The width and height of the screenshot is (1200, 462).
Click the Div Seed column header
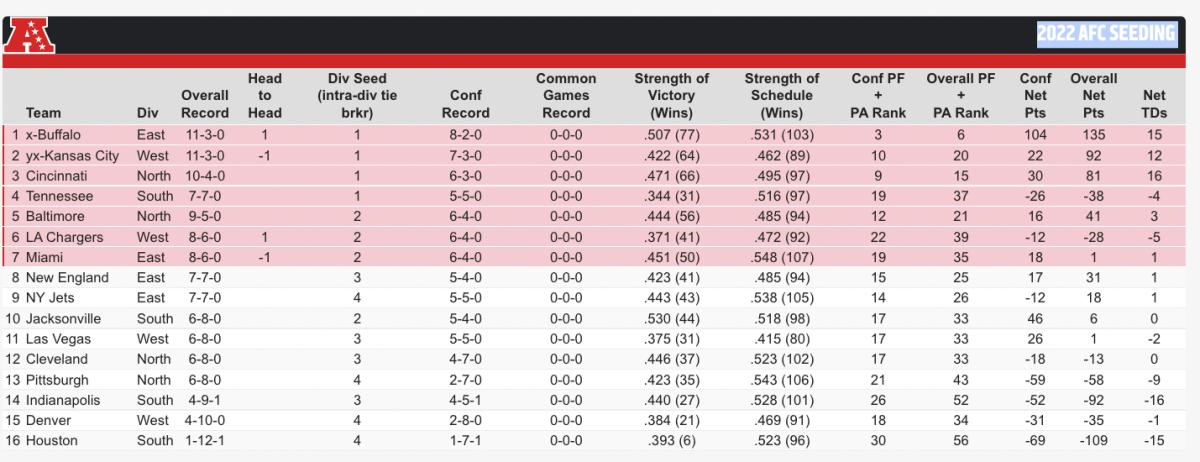point(357,96)
